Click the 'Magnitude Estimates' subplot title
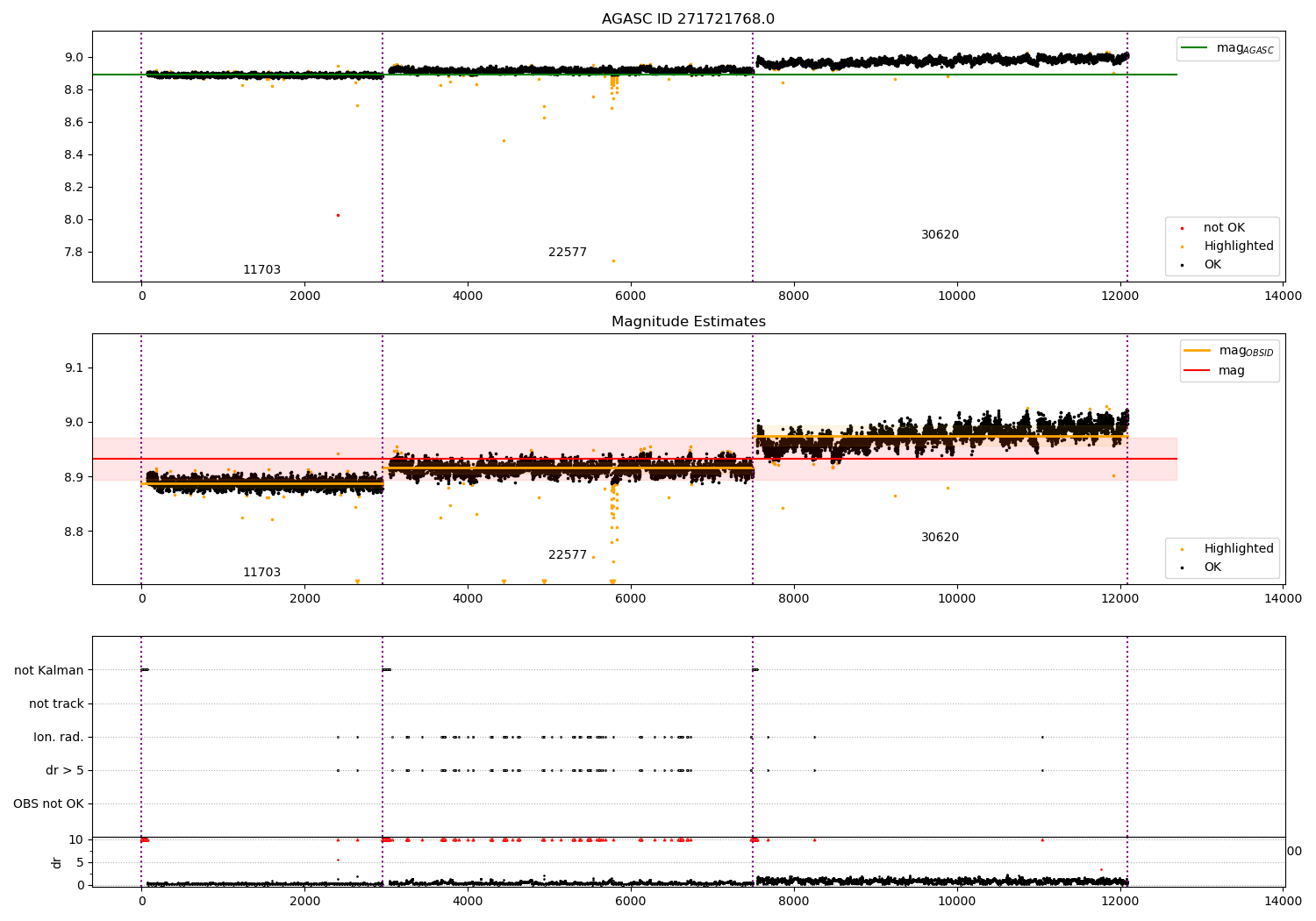1316x921 pixels. click(x=688, y=322)
